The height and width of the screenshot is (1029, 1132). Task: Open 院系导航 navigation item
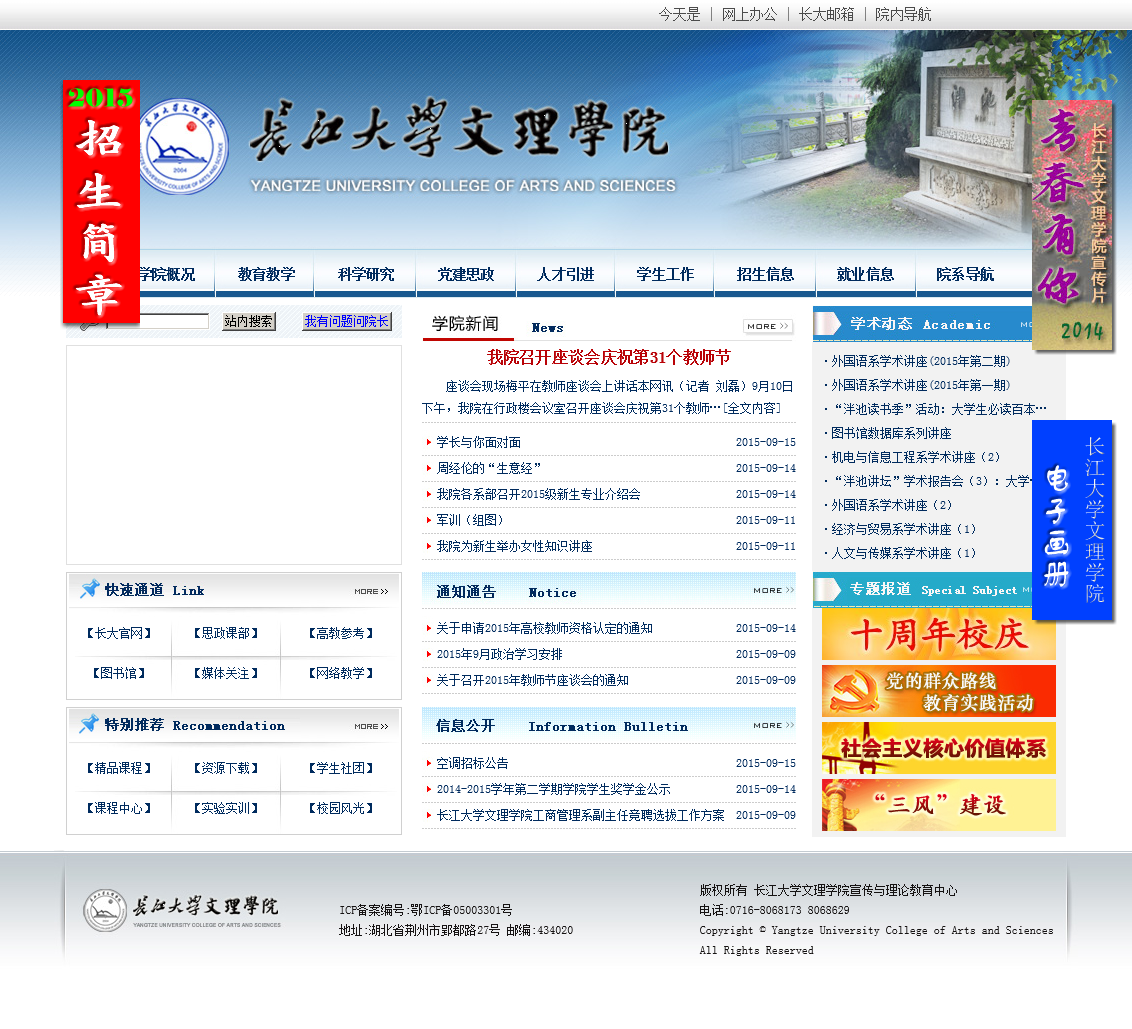coord(965,274)
